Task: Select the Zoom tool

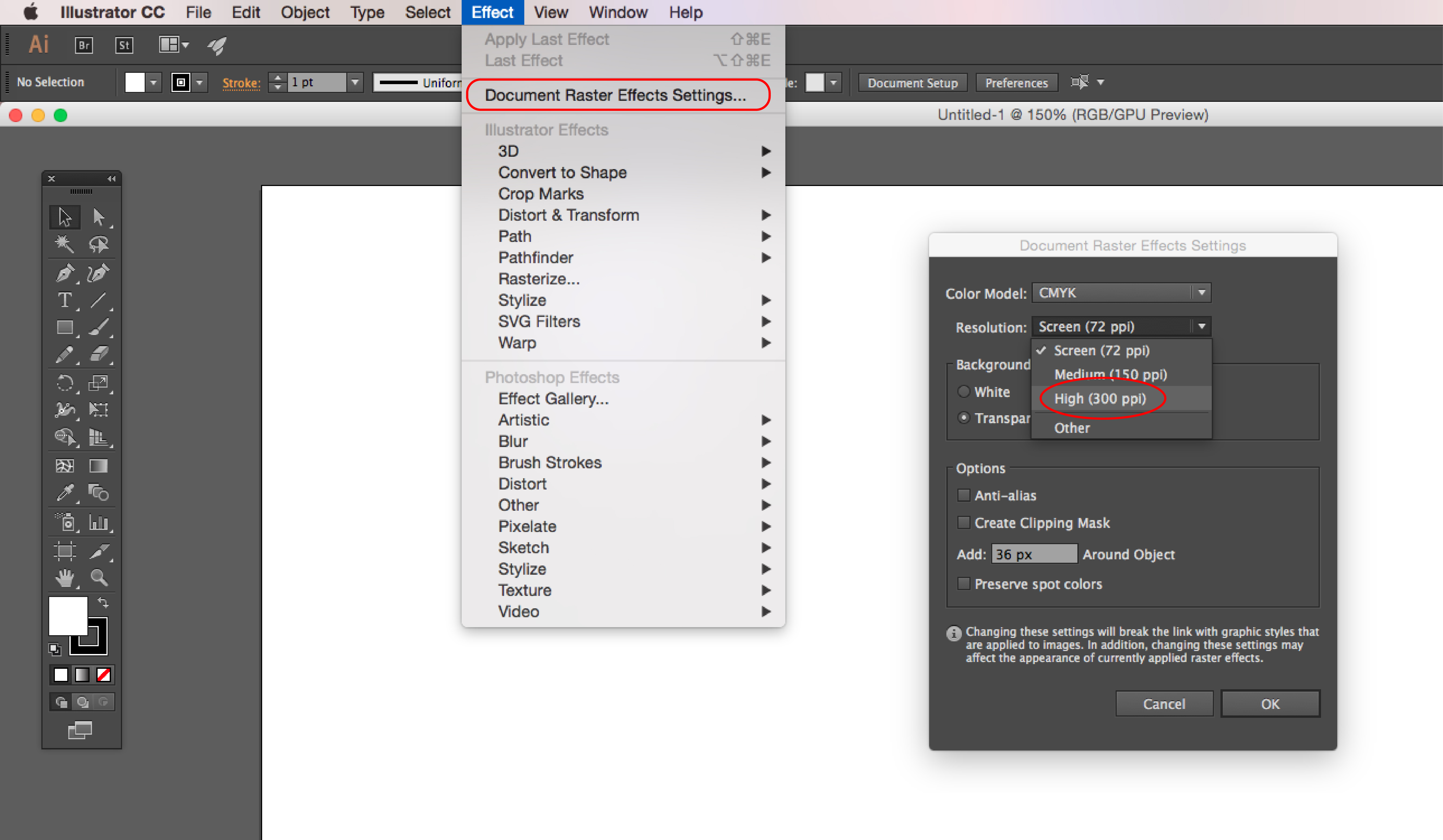Action: point(98,578)
